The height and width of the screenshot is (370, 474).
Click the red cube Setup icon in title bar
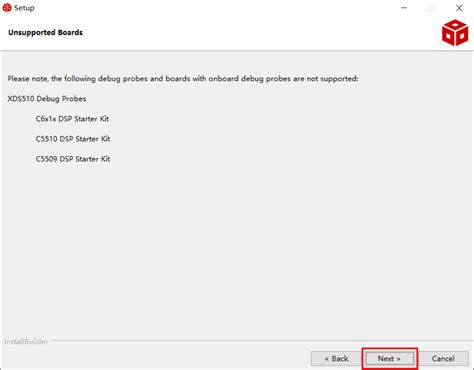coord(7,8)
